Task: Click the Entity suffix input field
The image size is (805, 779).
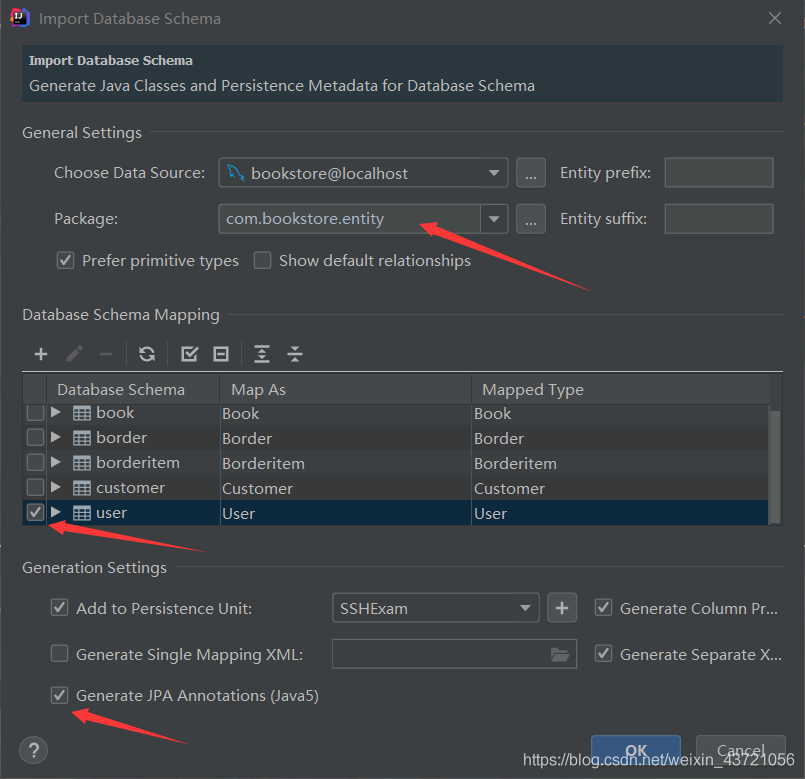Action: click(x=719, y=219)
